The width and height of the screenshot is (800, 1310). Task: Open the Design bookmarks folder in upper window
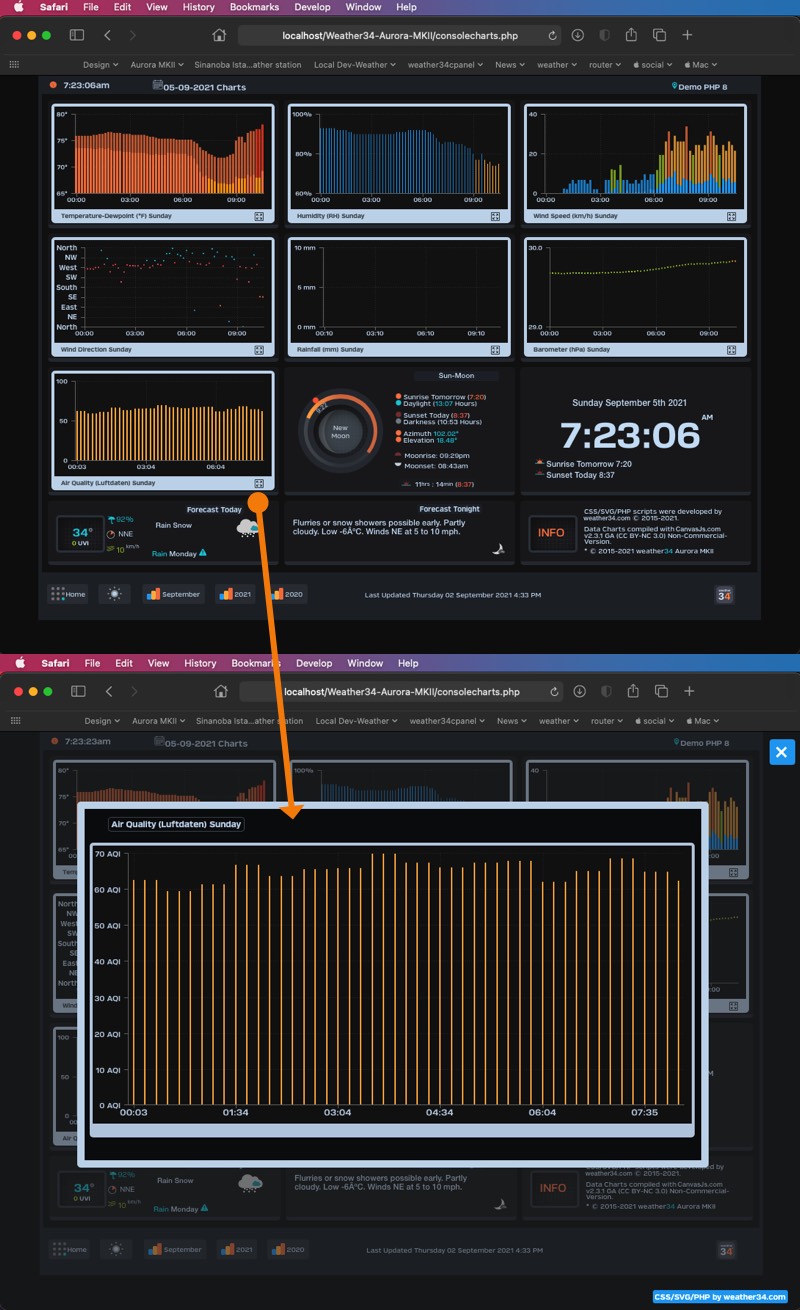(100, 64)
